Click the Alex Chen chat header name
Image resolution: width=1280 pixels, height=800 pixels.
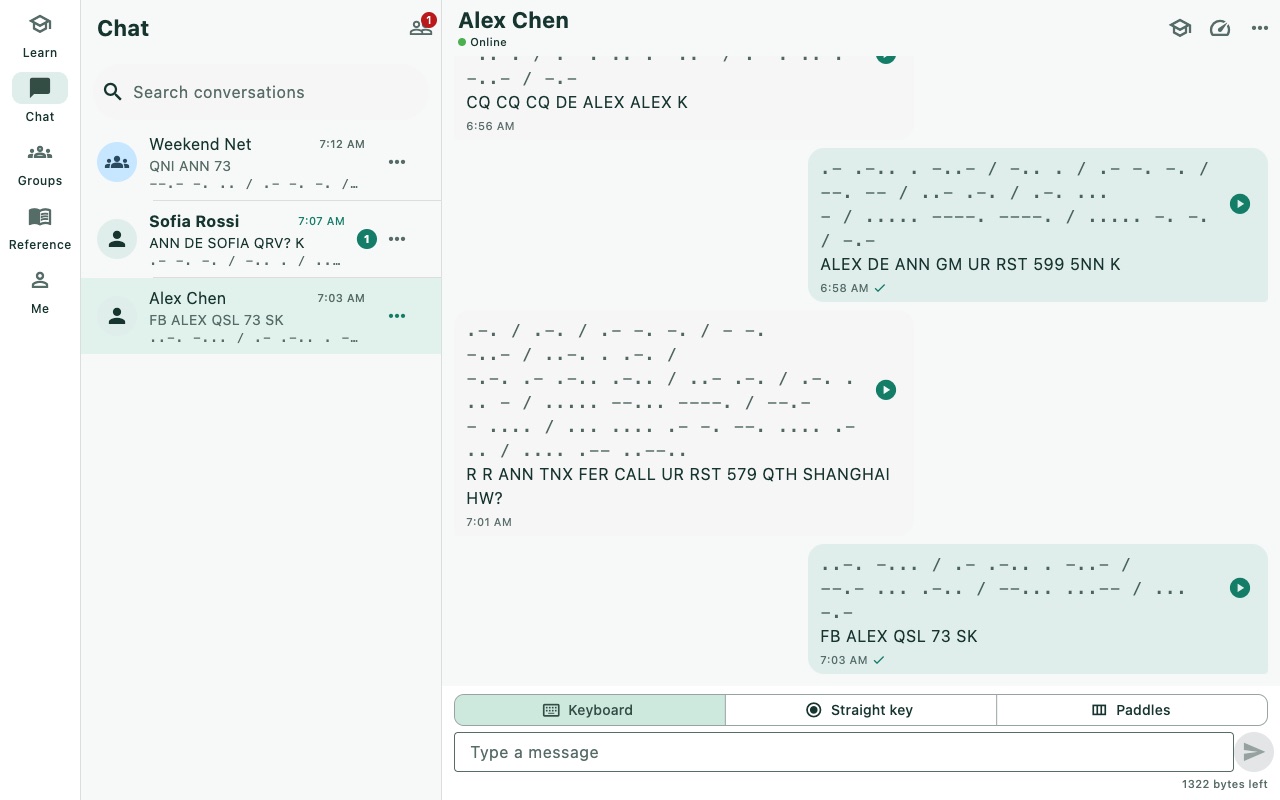click(x=513, y=20)
